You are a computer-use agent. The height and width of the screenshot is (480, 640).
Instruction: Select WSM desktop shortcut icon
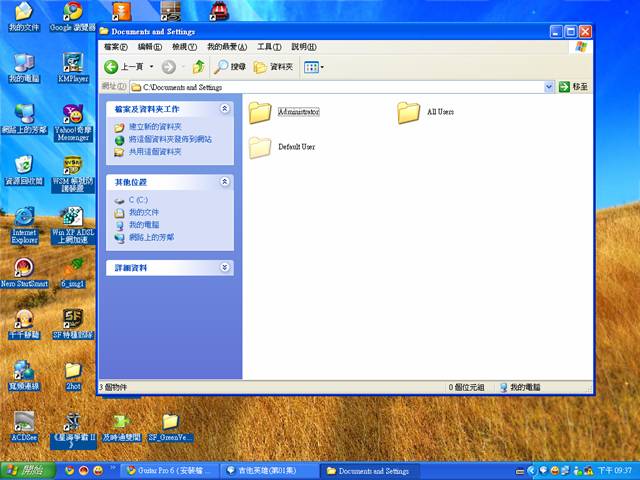tap(73, 174)
